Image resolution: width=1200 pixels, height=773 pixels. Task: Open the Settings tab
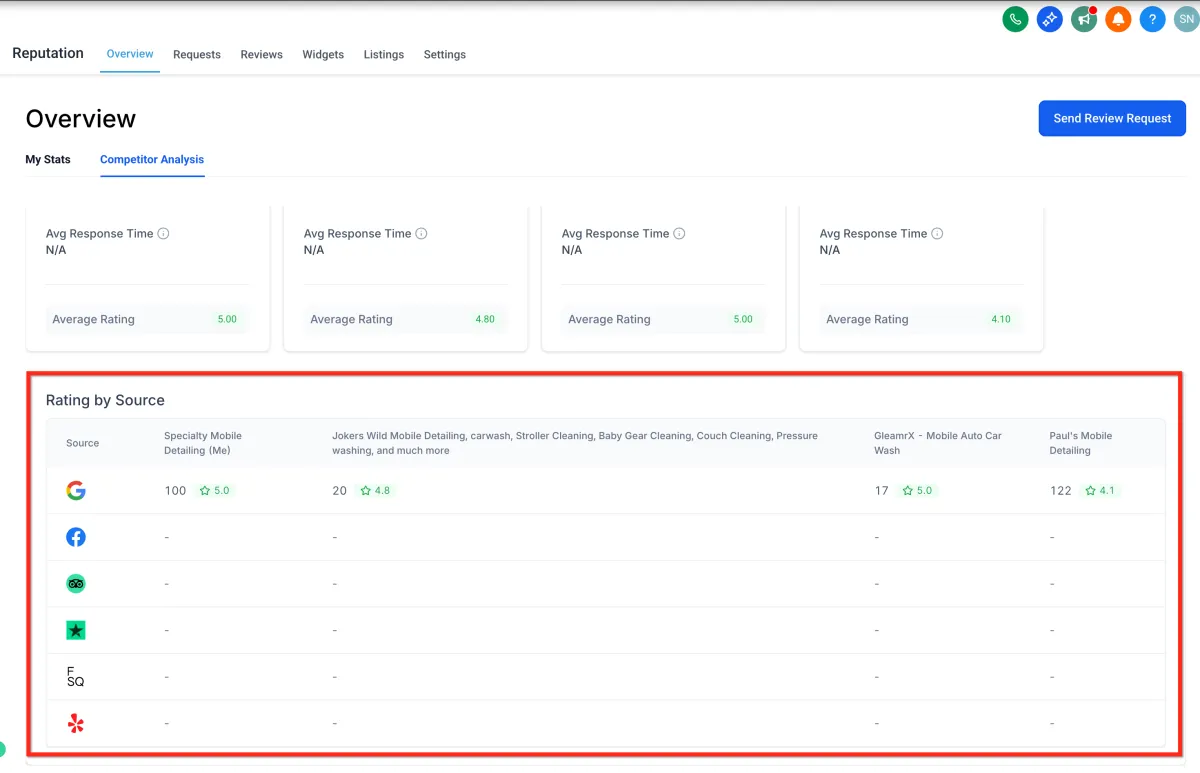[445, 55]
